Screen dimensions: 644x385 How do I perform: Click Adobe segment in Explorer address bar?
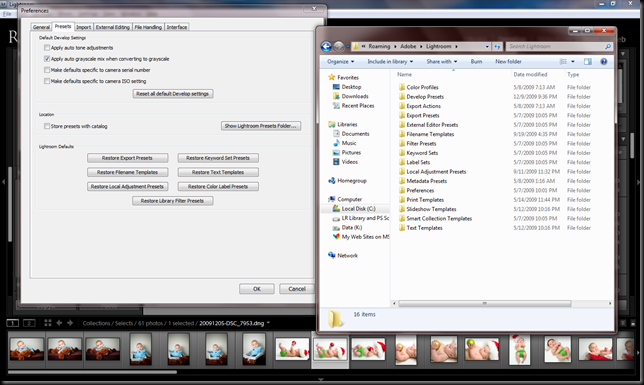click(x=408, y=46)
